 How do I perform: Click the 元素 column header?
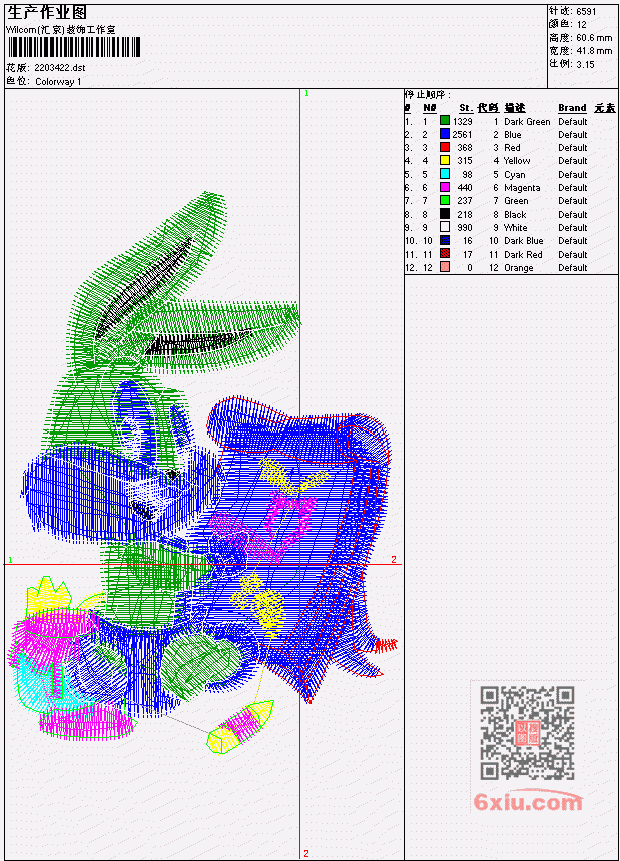pos(605,108)
